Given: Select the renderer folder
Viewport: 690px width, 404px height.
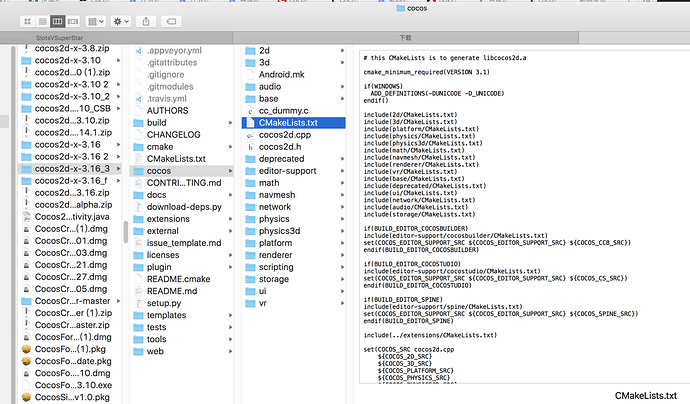Looking at the screenshot, I should [x=294, y=255].
